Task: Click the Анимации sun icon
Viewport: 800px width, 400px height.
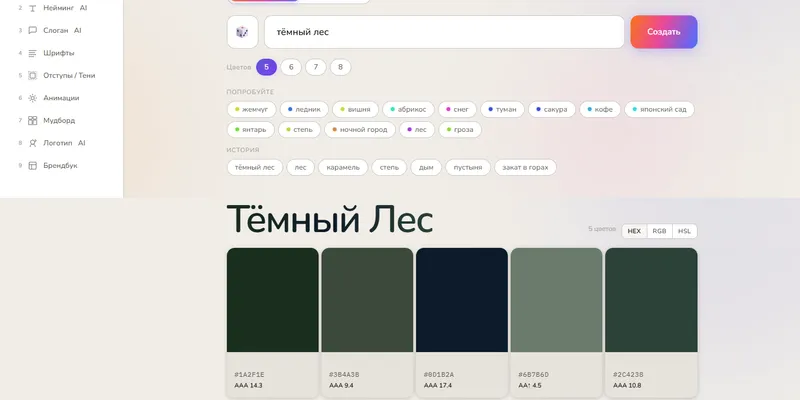Action: pyautogui.click(x=33, y=98)
